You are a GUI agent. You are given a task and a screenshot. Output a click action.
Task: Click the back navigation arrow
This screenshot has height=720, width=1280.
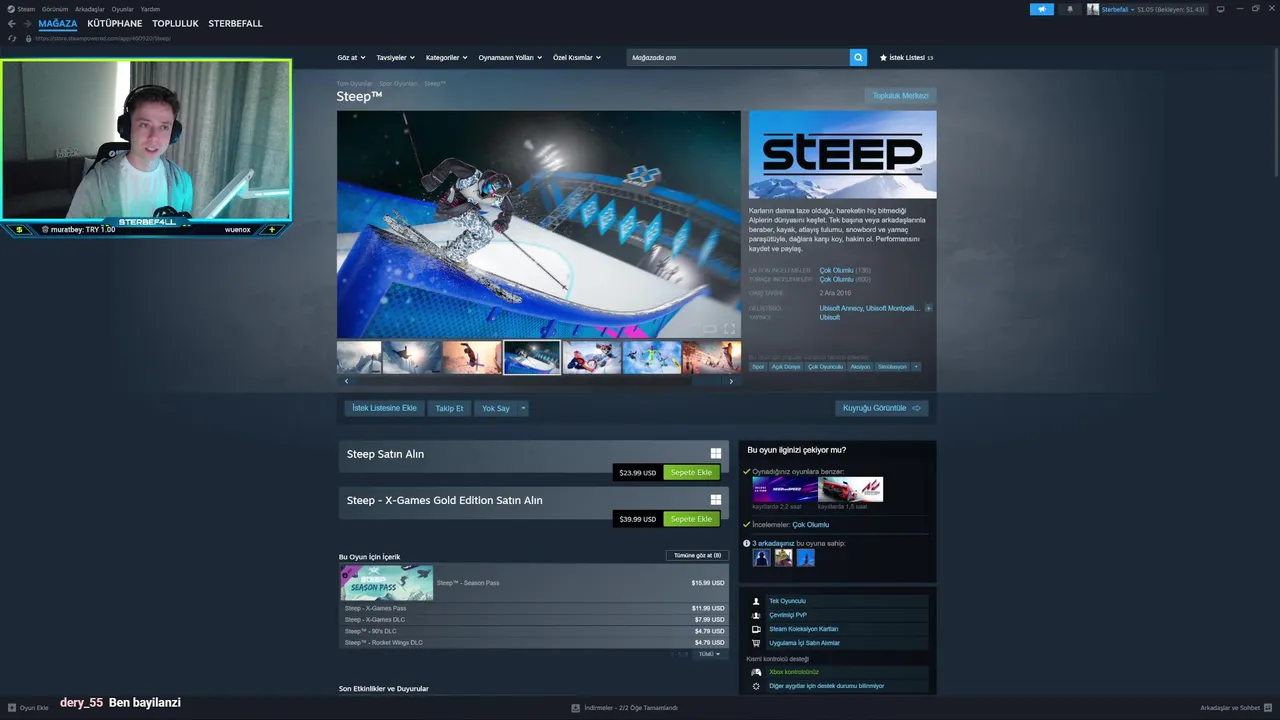[x=12, y=24]
